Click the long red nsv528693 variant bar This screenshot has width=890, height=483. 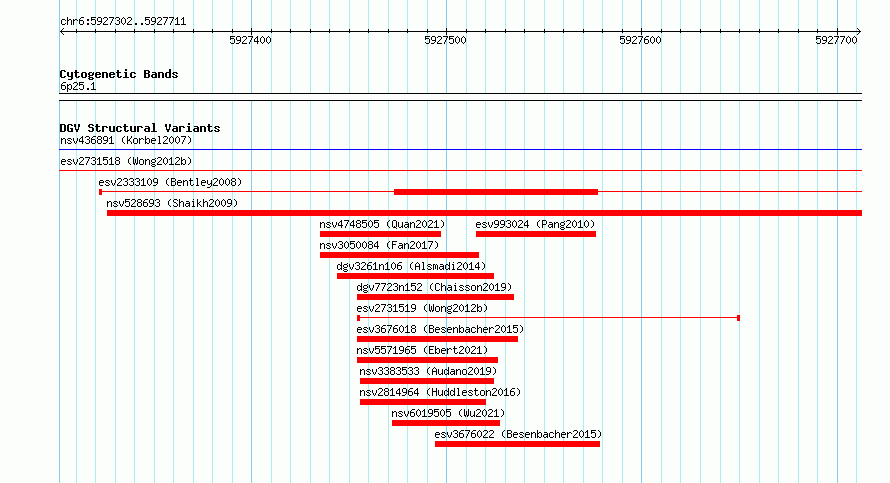484,213
